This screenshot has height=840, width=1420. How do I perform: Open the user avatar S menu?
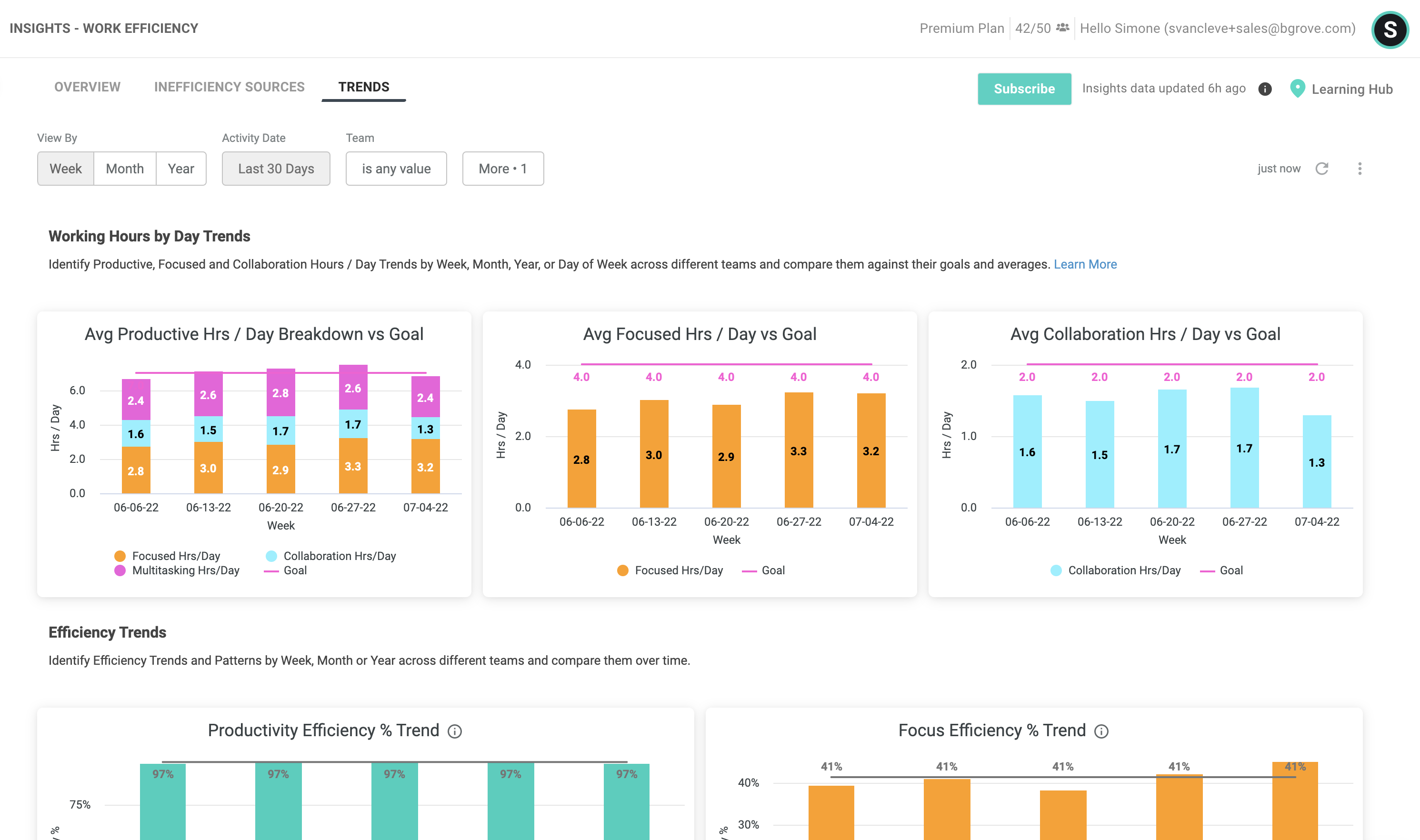click(1390, 30)
